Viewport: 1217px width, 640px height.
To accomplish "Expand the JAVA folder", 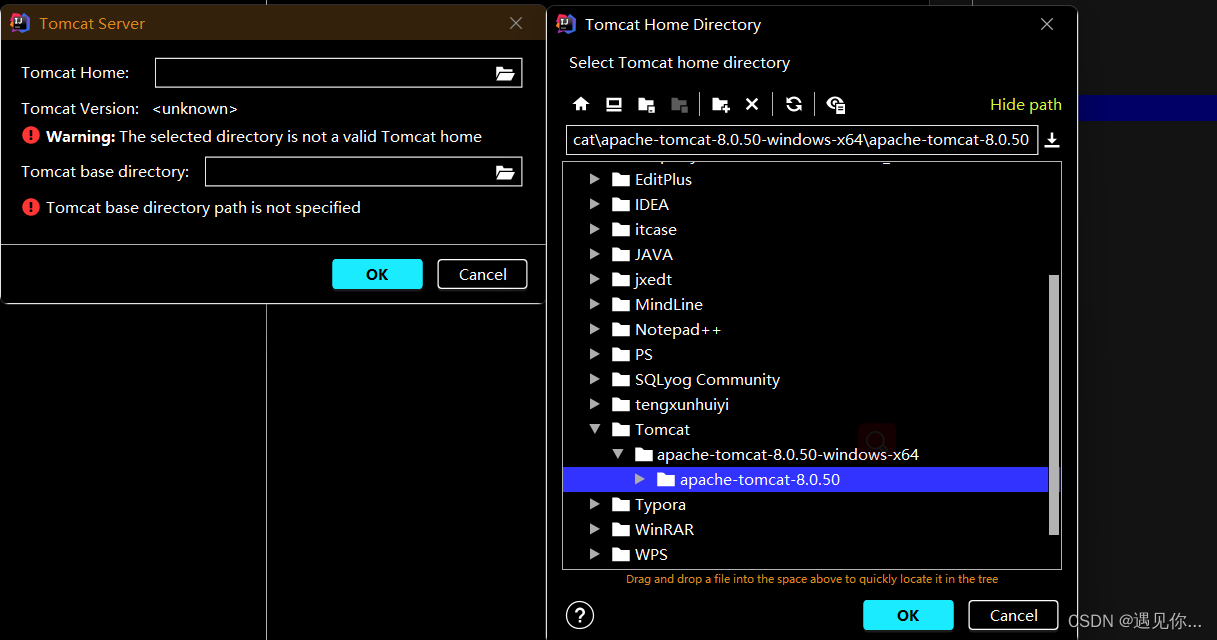I will (595, 255).
